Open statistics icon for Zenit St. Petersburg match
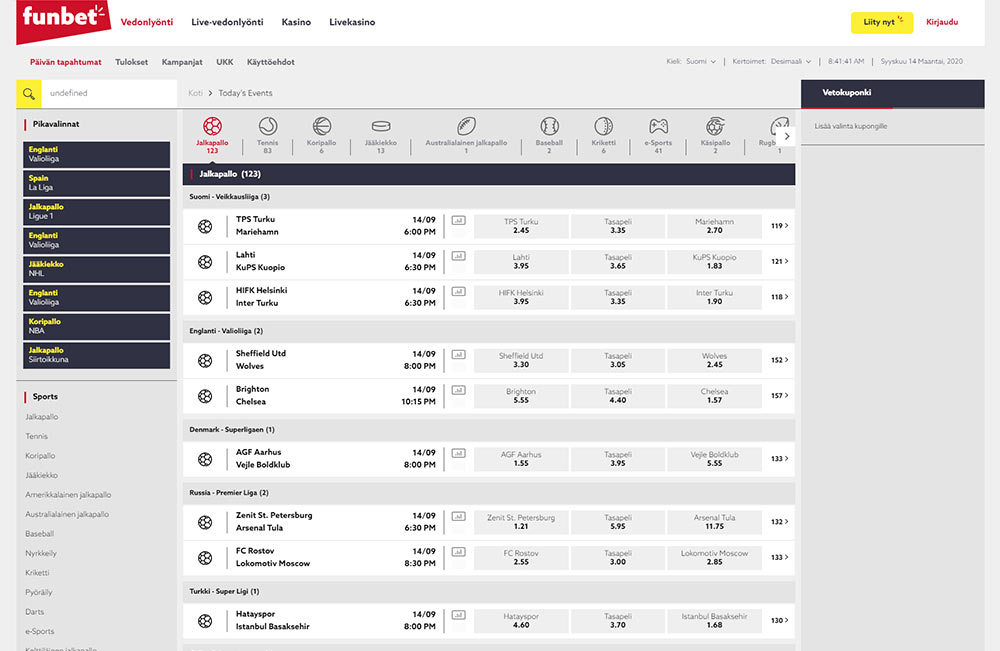The image size is (1000, 651). click(459, 517)
